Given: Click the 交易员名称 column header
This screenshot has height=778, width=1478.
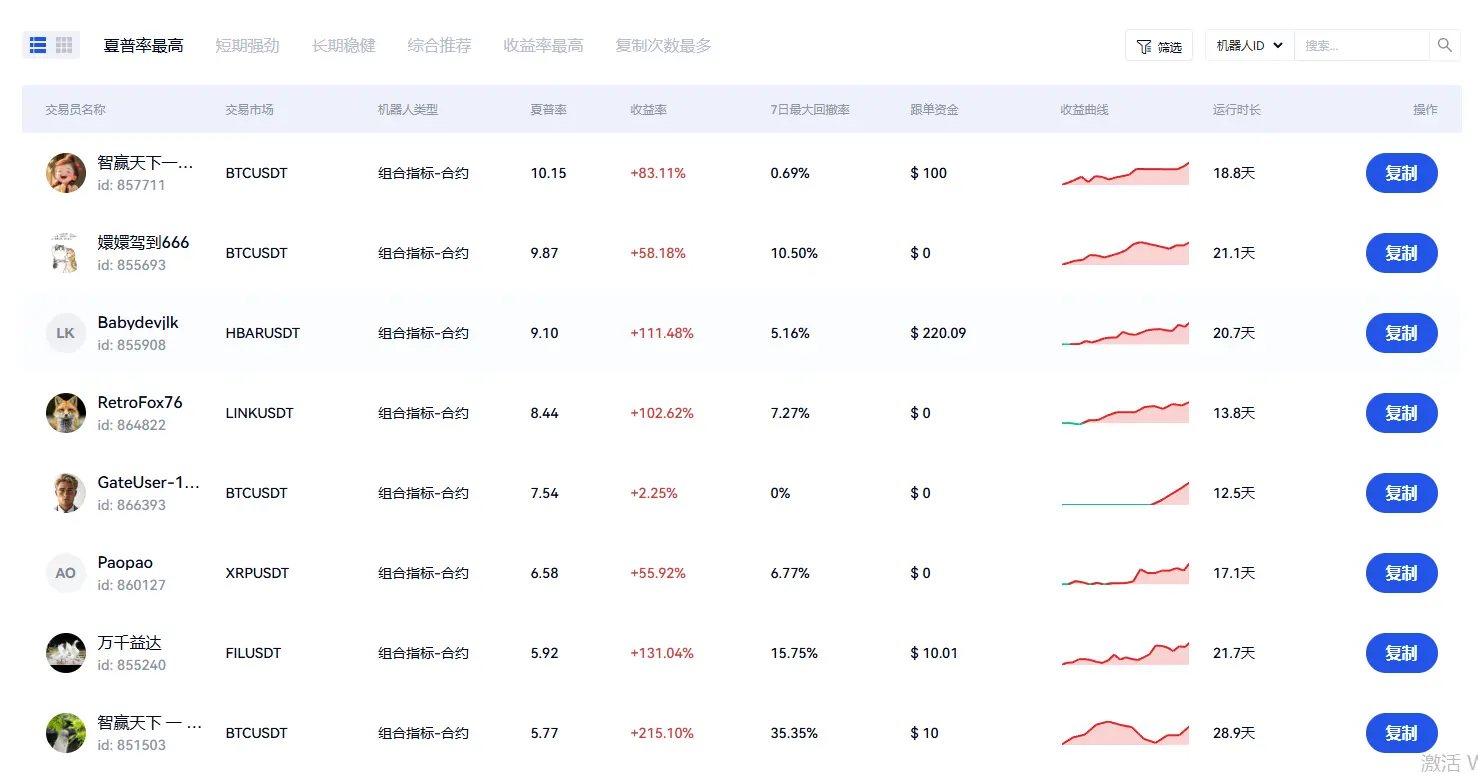Looking at the screenshot, I should tap(76, 110).
